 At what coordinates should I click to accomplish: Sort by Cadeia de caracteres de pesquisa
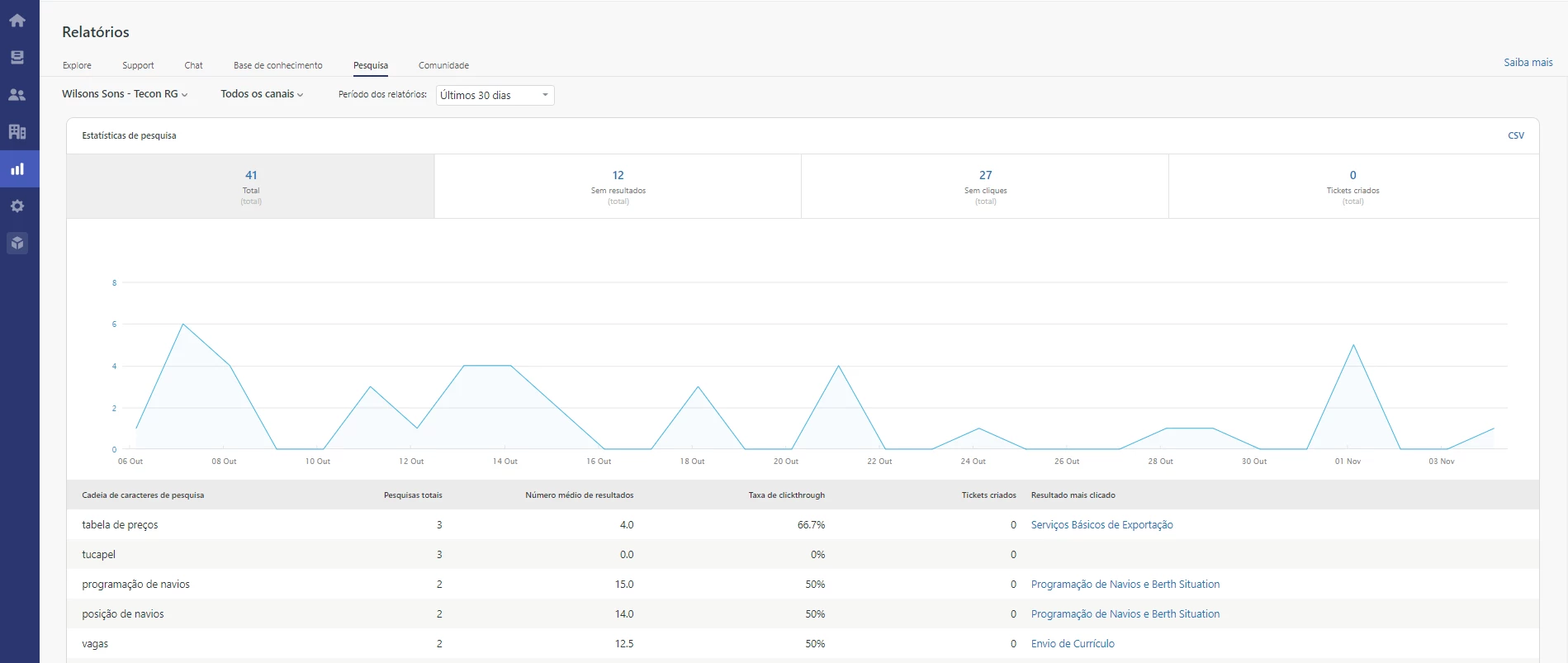(x=143, y=495)
